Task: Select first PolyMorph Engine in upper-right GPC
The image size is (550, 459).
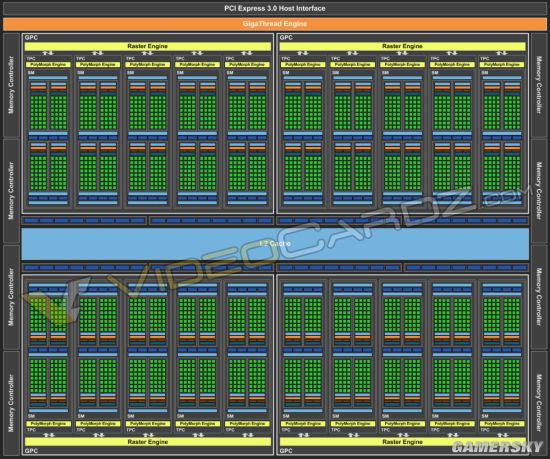Action: click(303, 65)
